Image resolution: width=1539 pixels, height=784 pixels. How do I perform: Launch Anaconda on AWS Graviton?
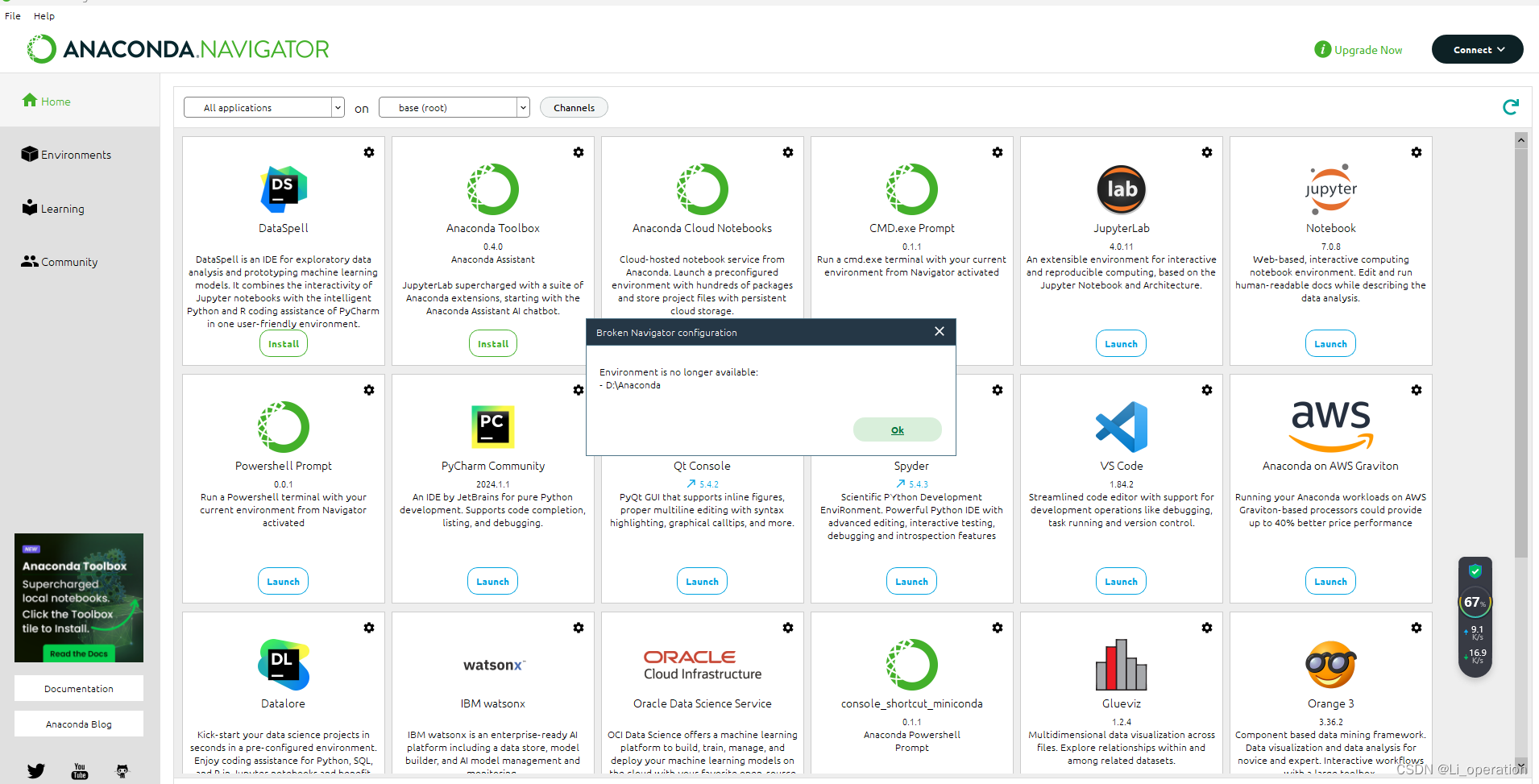(x=1331, y=582)
